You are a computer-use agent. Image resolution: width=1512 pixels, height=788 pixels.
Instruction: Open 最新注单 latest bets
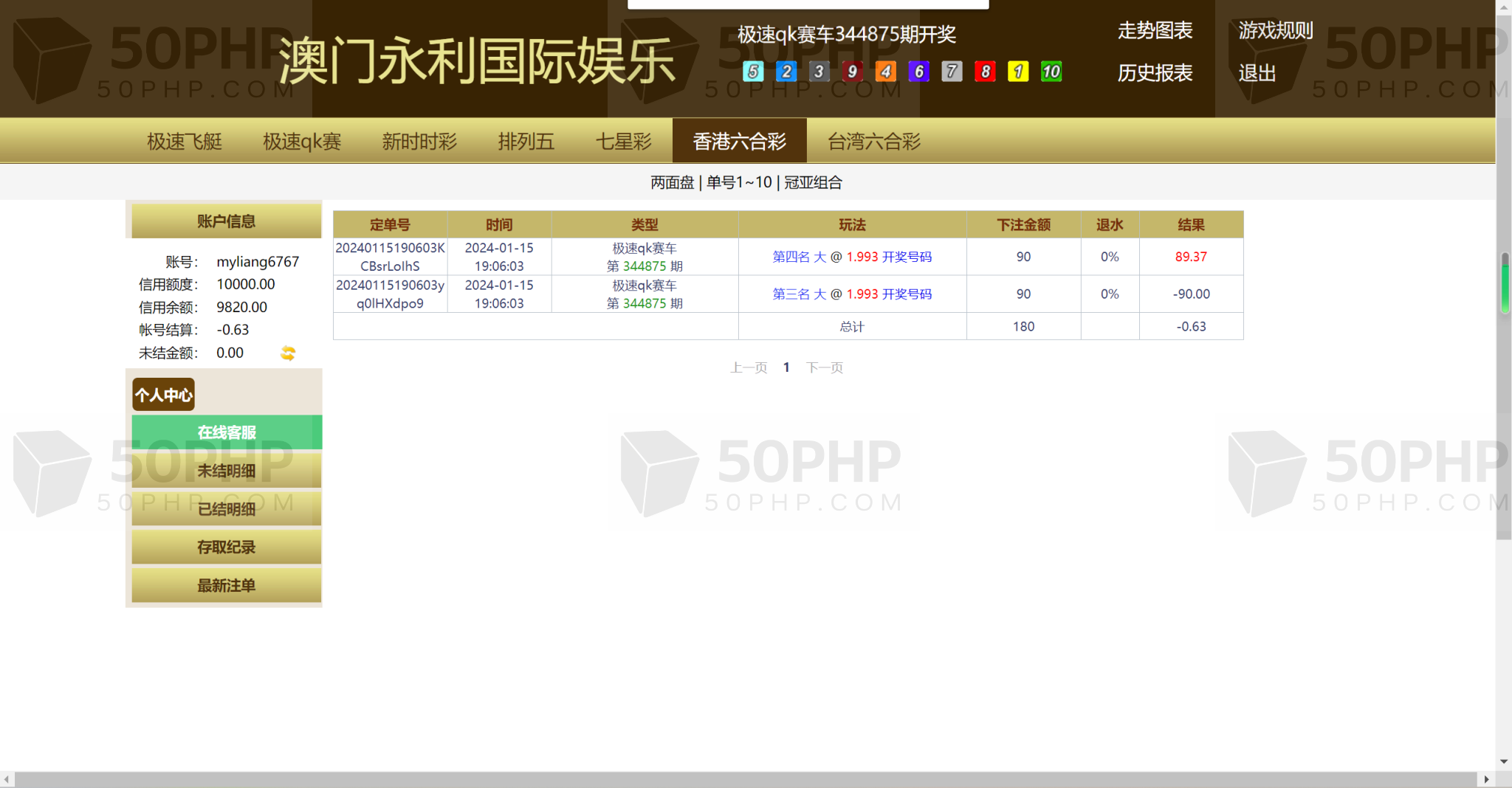pos(227,585)
